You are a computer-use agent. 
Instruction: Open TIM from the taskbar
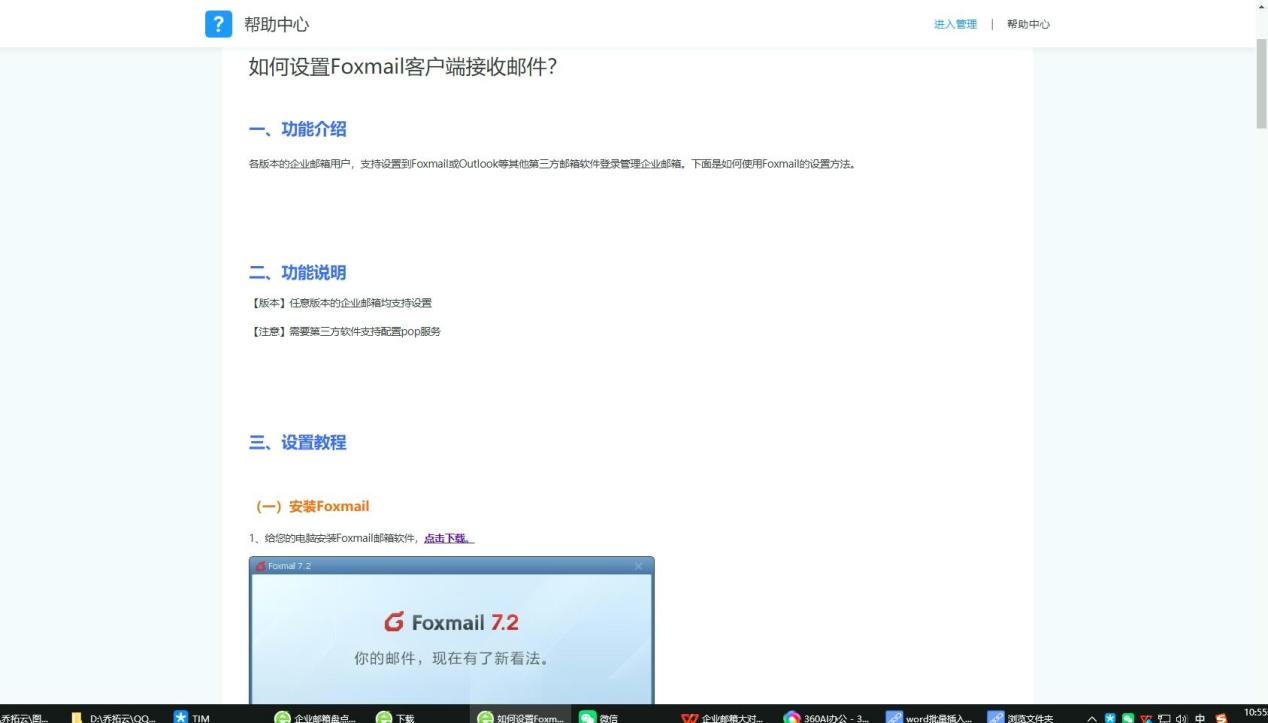tap(192, 717)
